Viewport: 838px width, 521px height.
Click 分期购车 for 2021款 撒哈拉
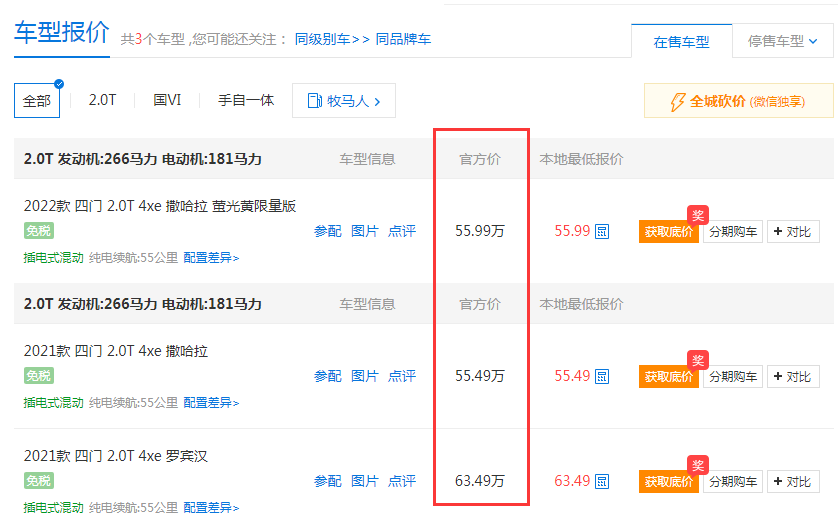click(x=733, y=377)
